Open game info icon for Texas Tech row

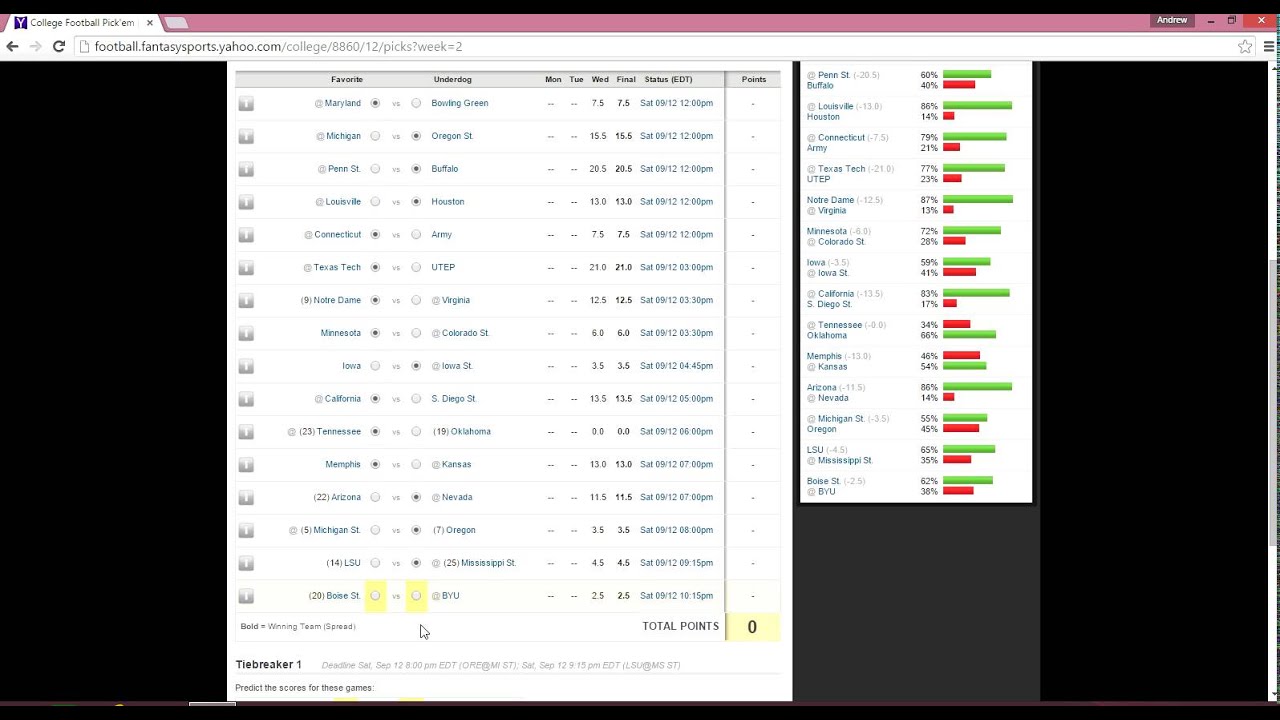coord(246,268)
